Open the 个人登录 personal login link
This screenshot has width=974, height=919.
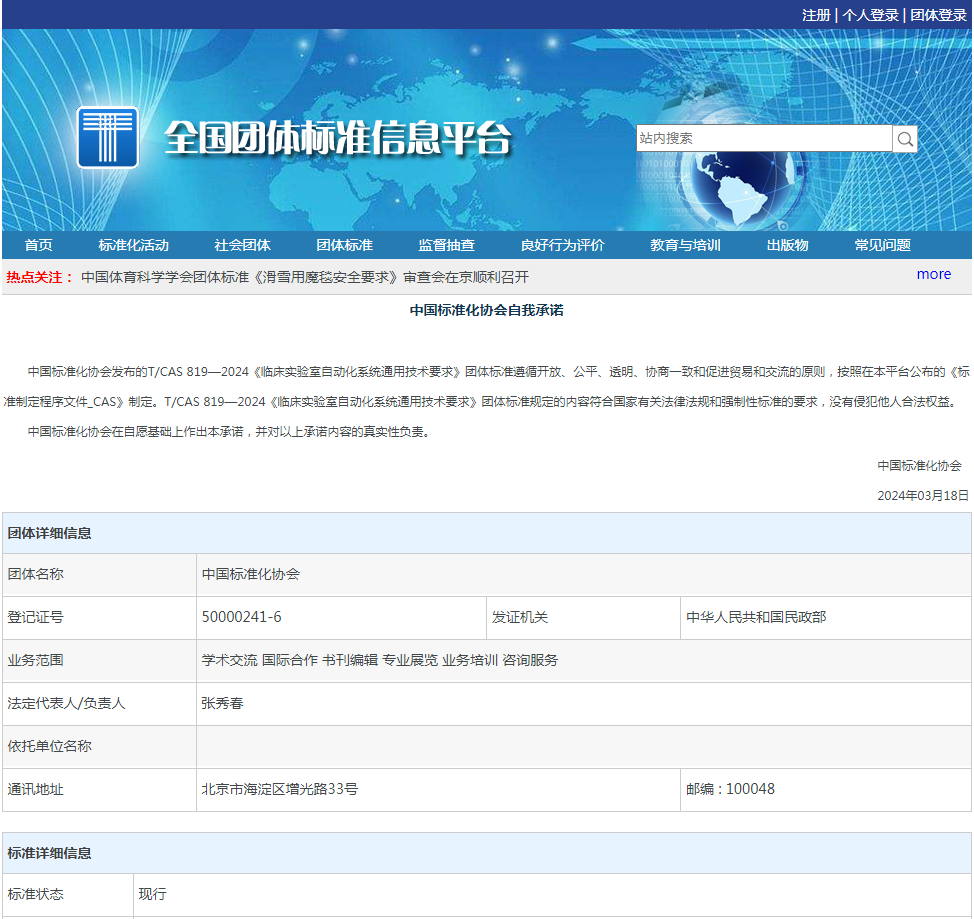pyautogui.click(x=870, y=15)
